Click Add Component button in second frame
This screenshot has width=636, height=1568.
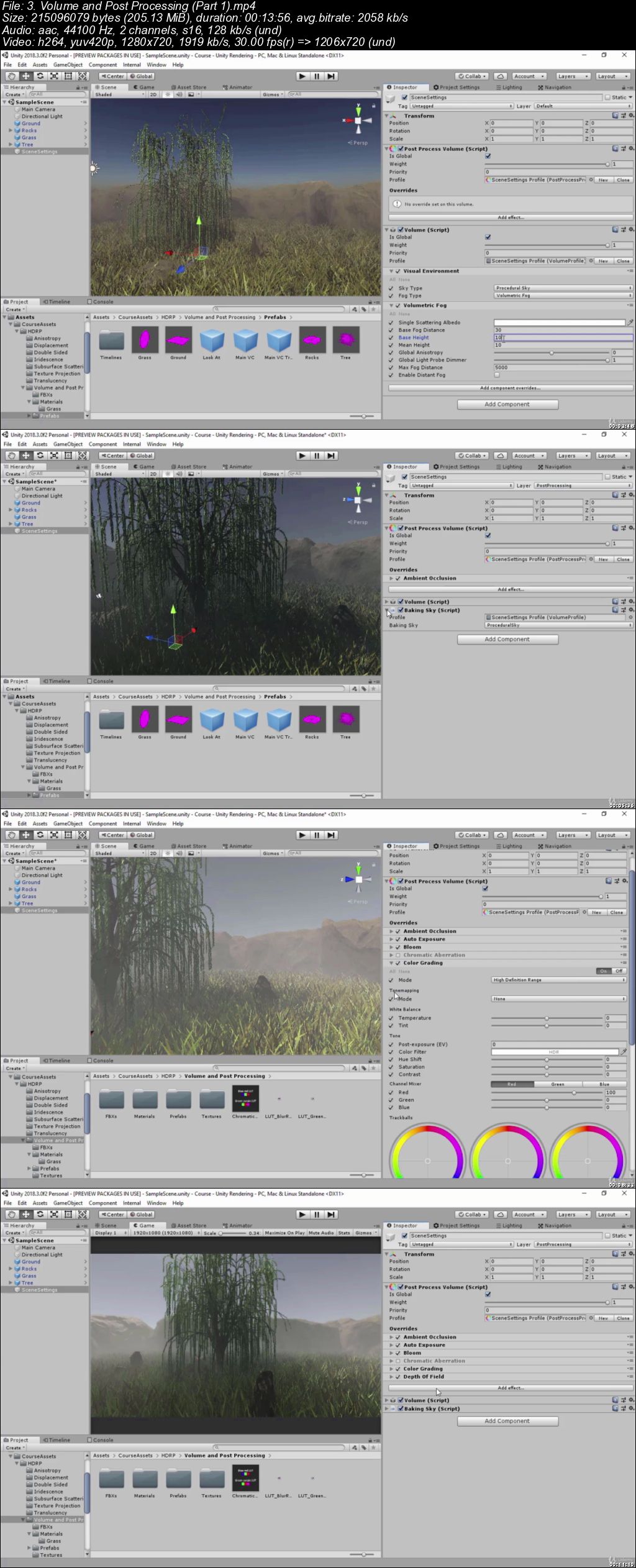(507, 639)
